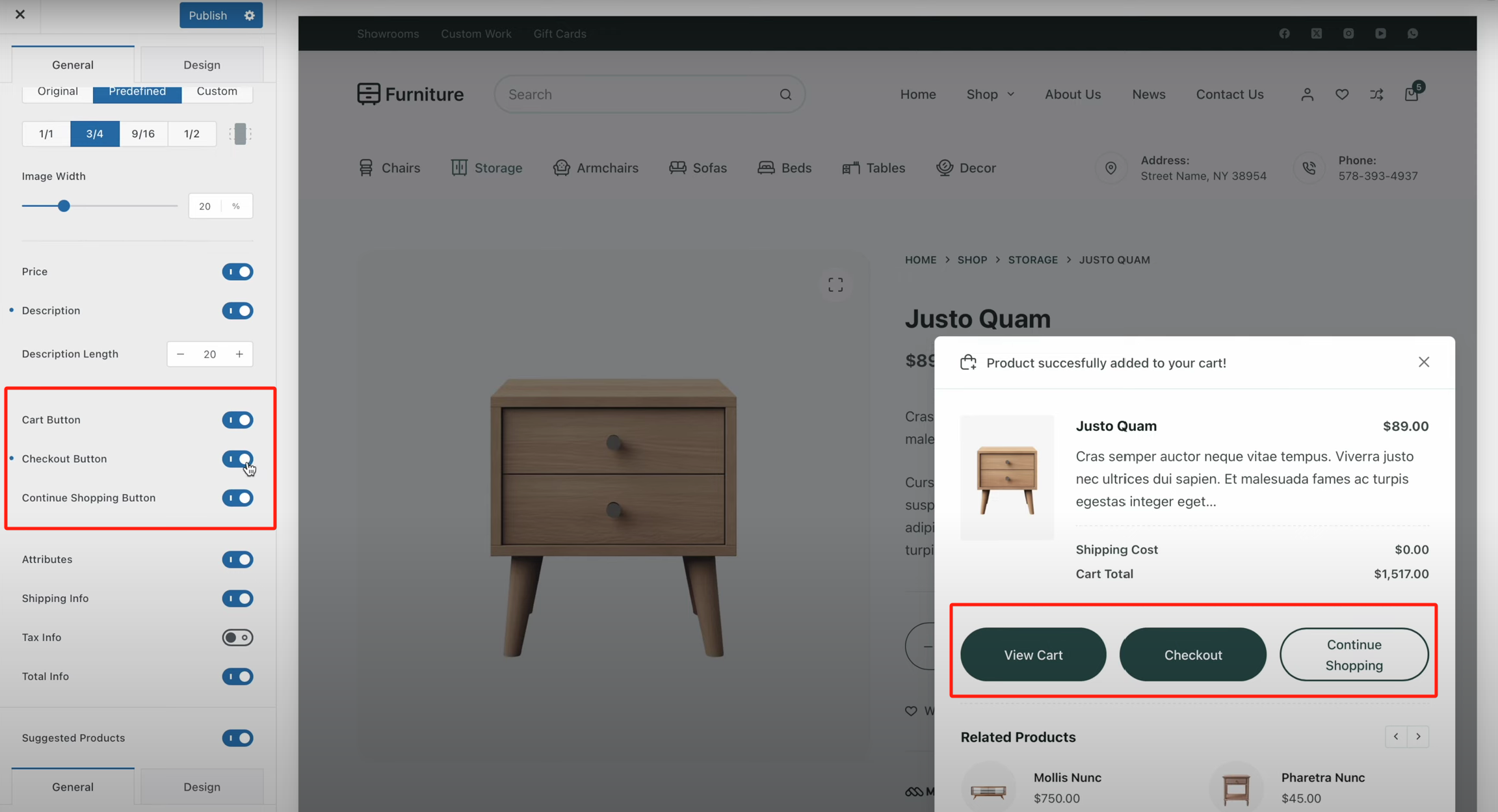Screen dimensions: 1498x812
Task: Click the View Cart button
Action: [x=1032, y=655]
